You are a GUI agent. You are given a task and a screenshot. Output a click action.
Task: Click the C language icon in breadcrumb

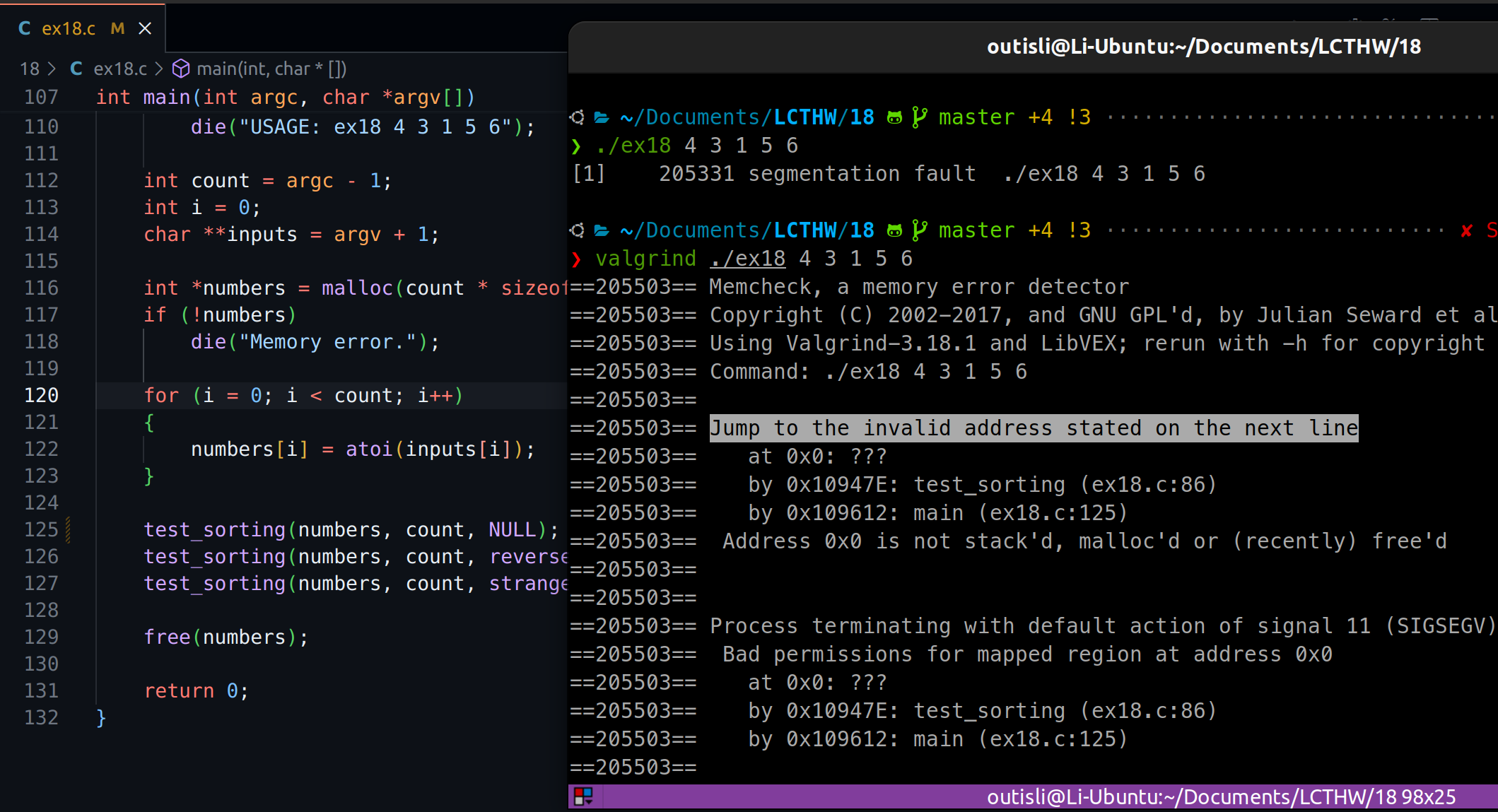click(x=76, y=69)
